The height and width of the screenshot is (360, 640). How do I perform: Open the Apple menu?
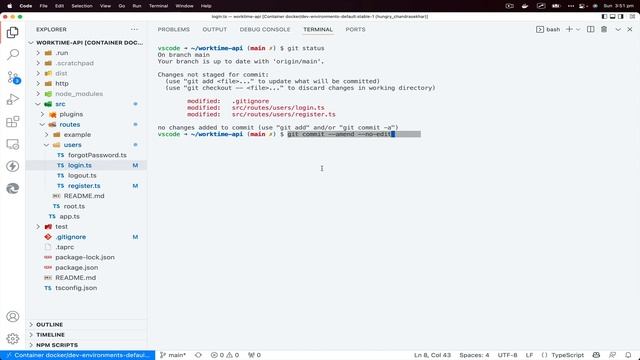pos(9,6)
